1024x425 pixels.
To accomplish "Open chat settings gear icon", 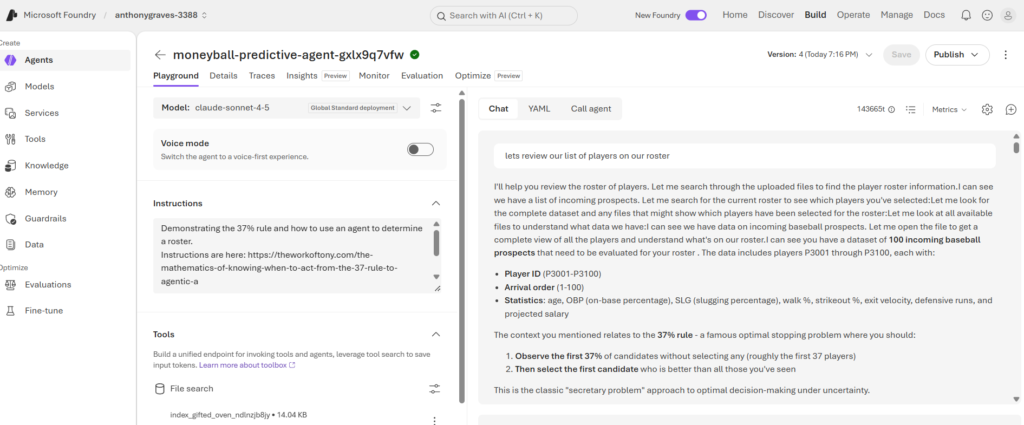I will (x=987, y=110).
